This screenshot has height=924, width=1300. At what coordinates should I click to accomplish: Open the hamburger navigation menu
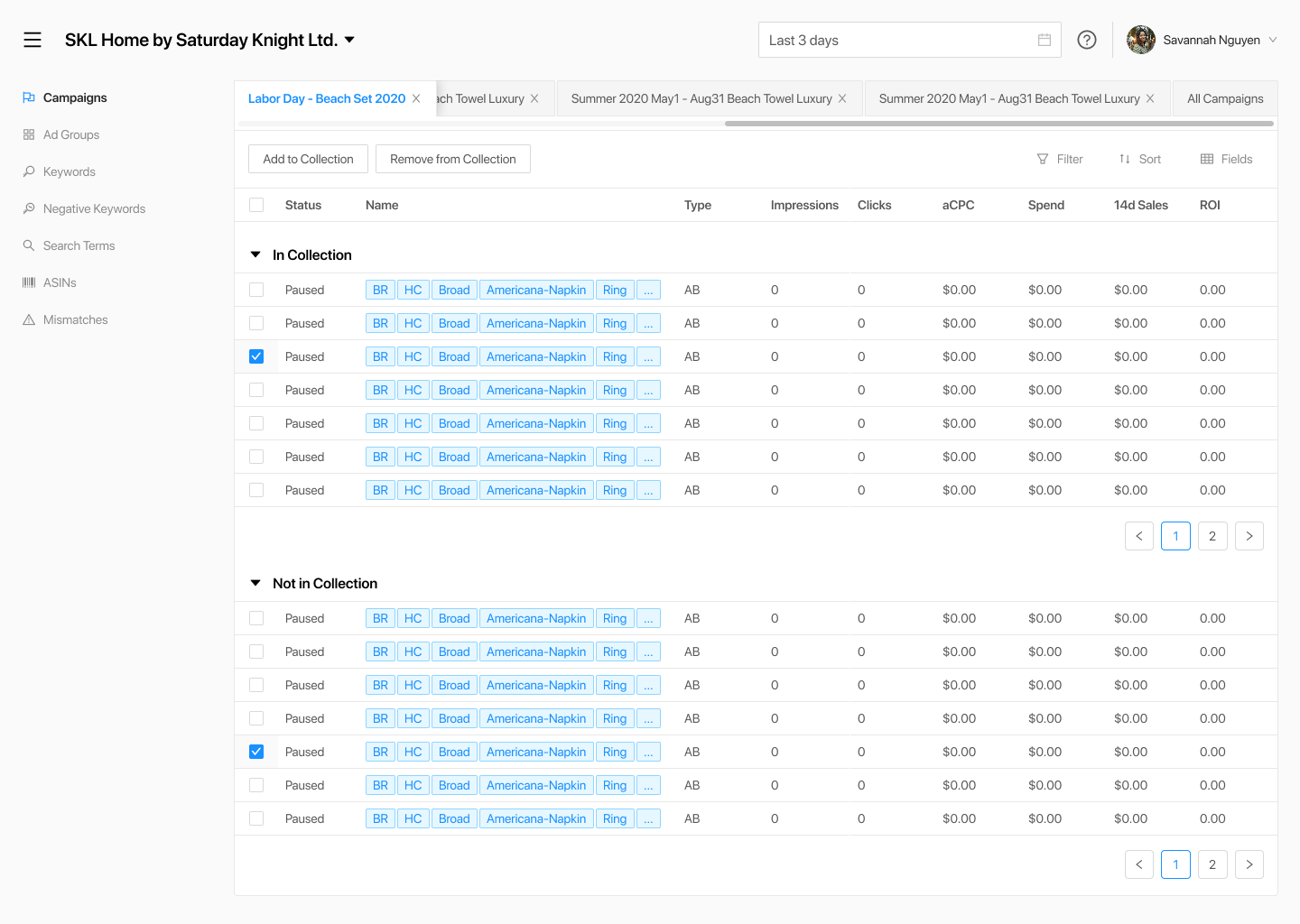(x=32, y=40)
